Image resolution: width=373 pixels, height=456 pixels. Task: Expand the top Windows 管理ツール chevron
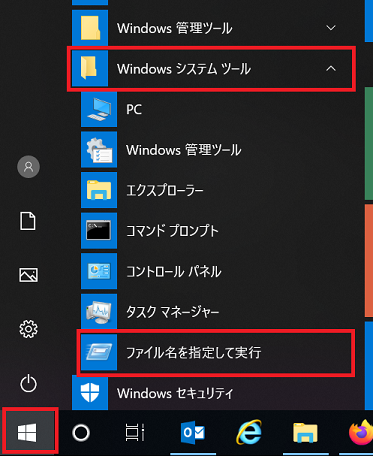pos(331,28)
